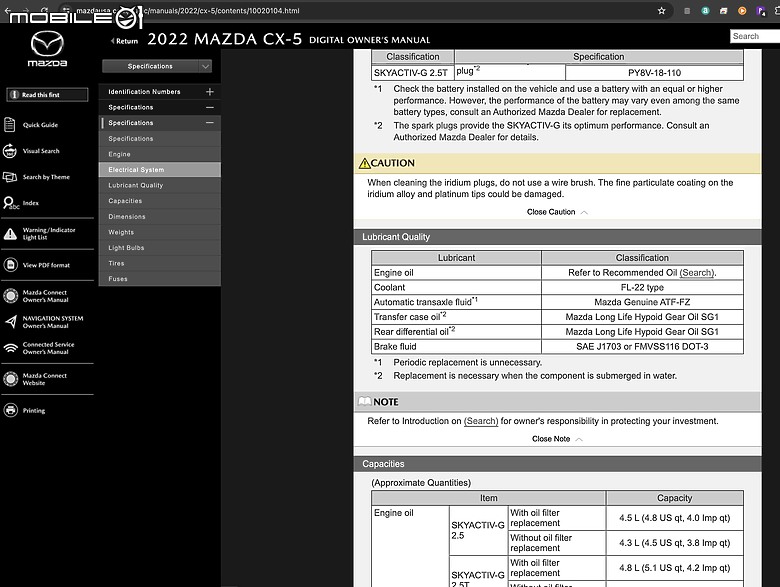
Task: Click the Mazda logo
Action: pyautogui.click(x=47, y=49)
